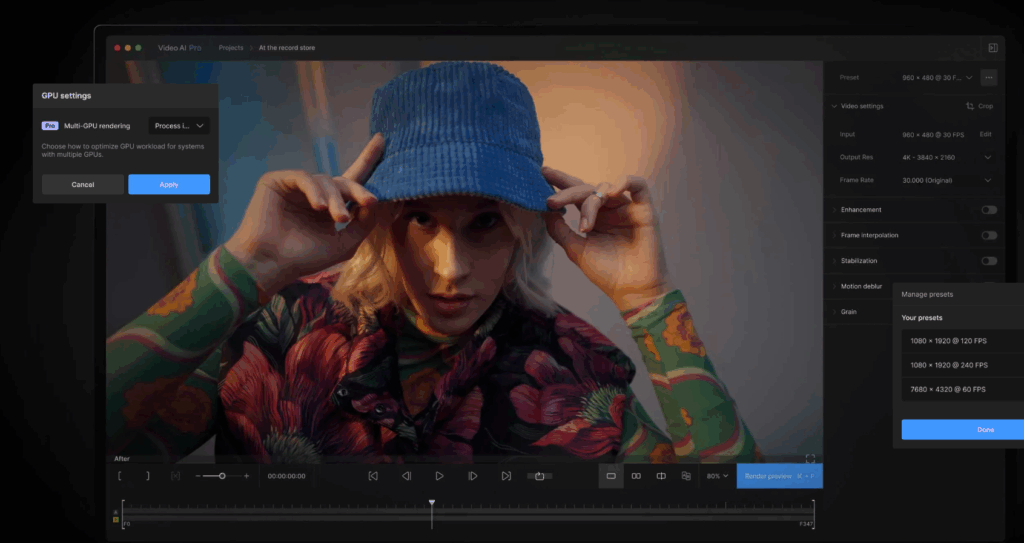Step forward one frame
The image size is (1024, 543).
click(x=473, y=476)
